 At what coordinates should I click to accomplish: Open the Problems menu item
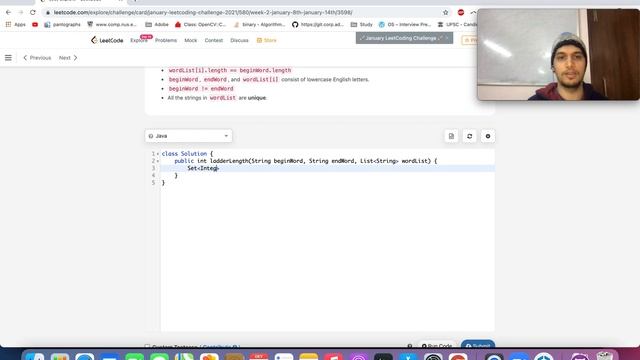(166, 40)
